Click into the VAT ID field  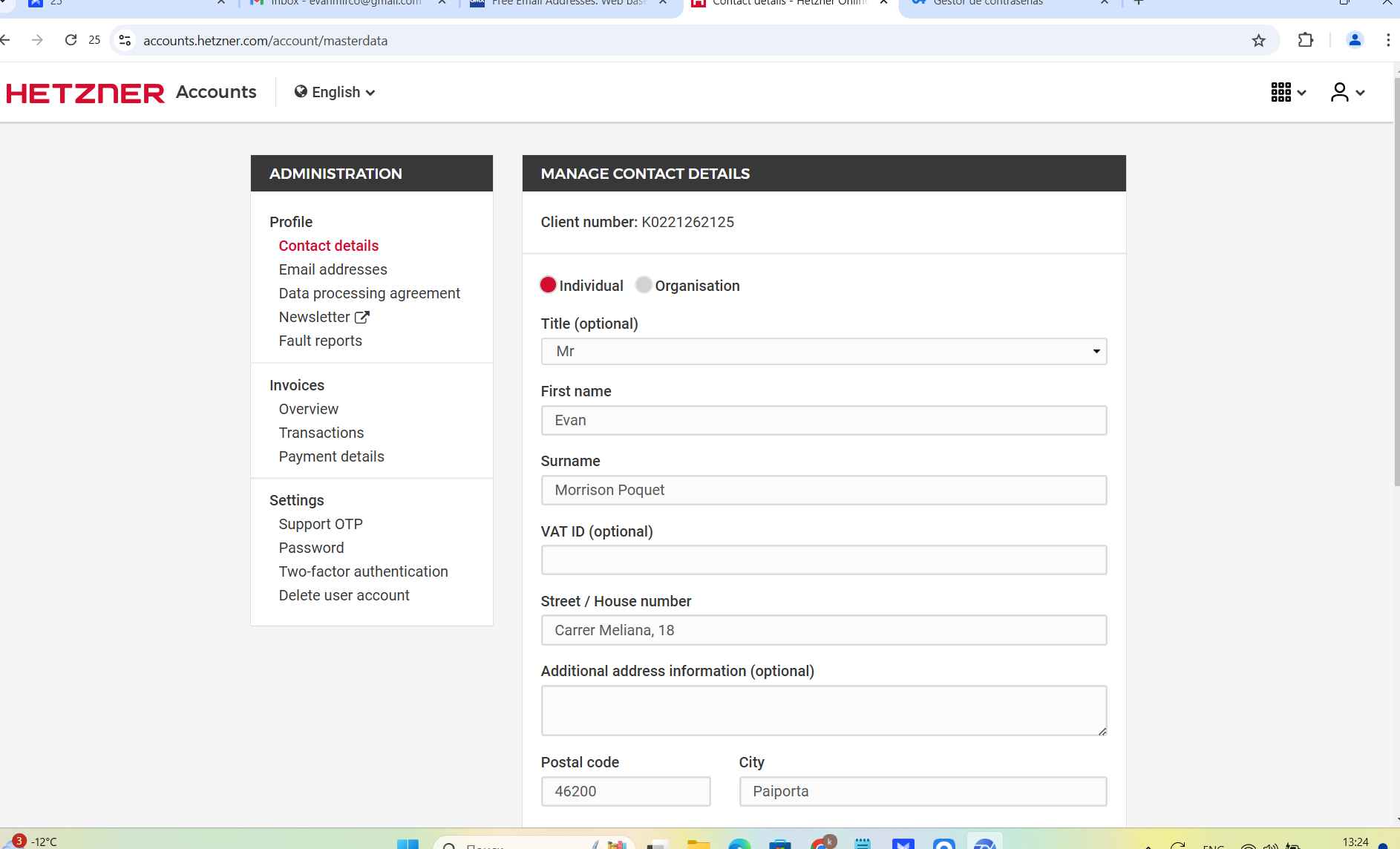point(823,560)
